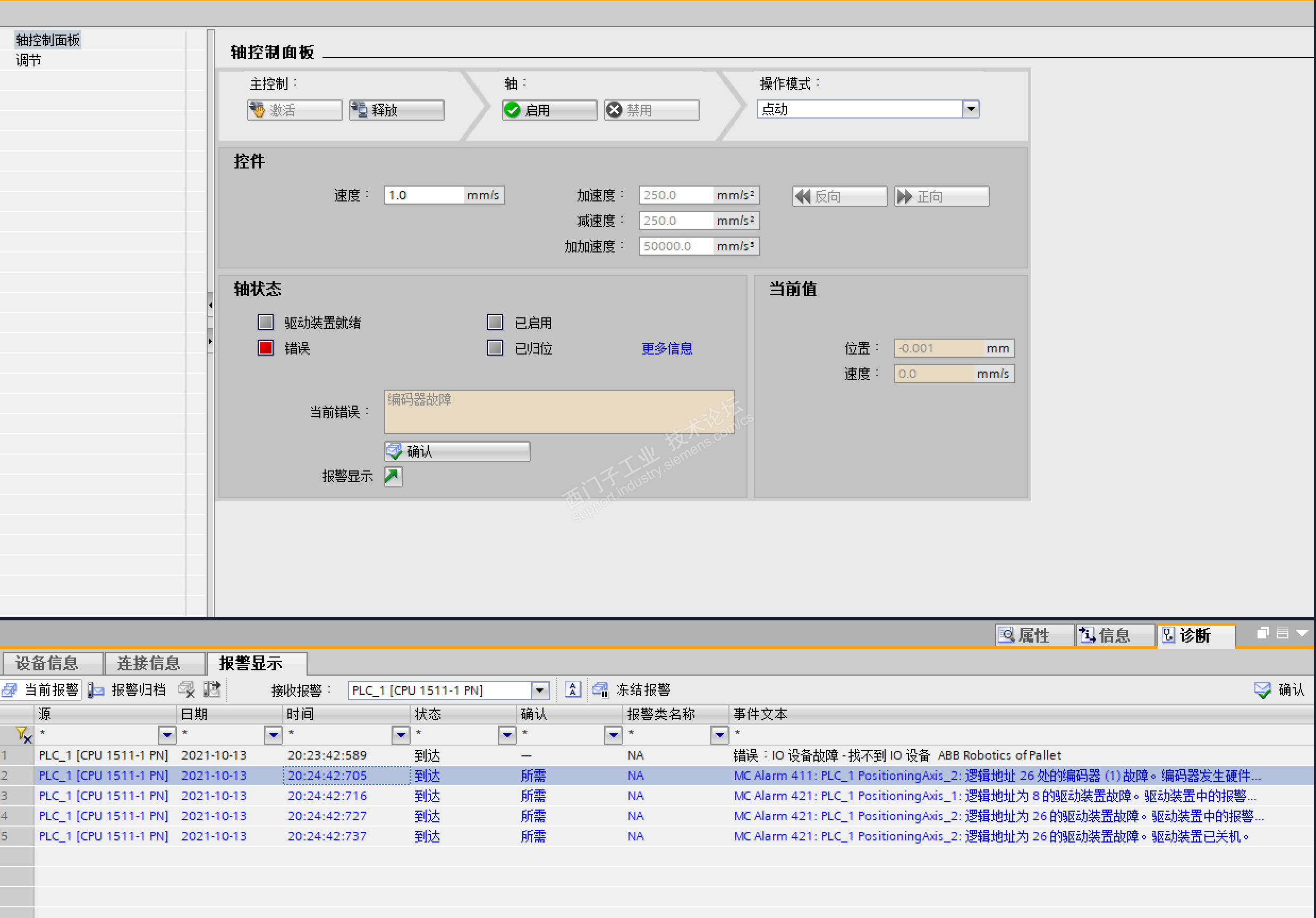Click the enabled (已启用) status box

495,322
